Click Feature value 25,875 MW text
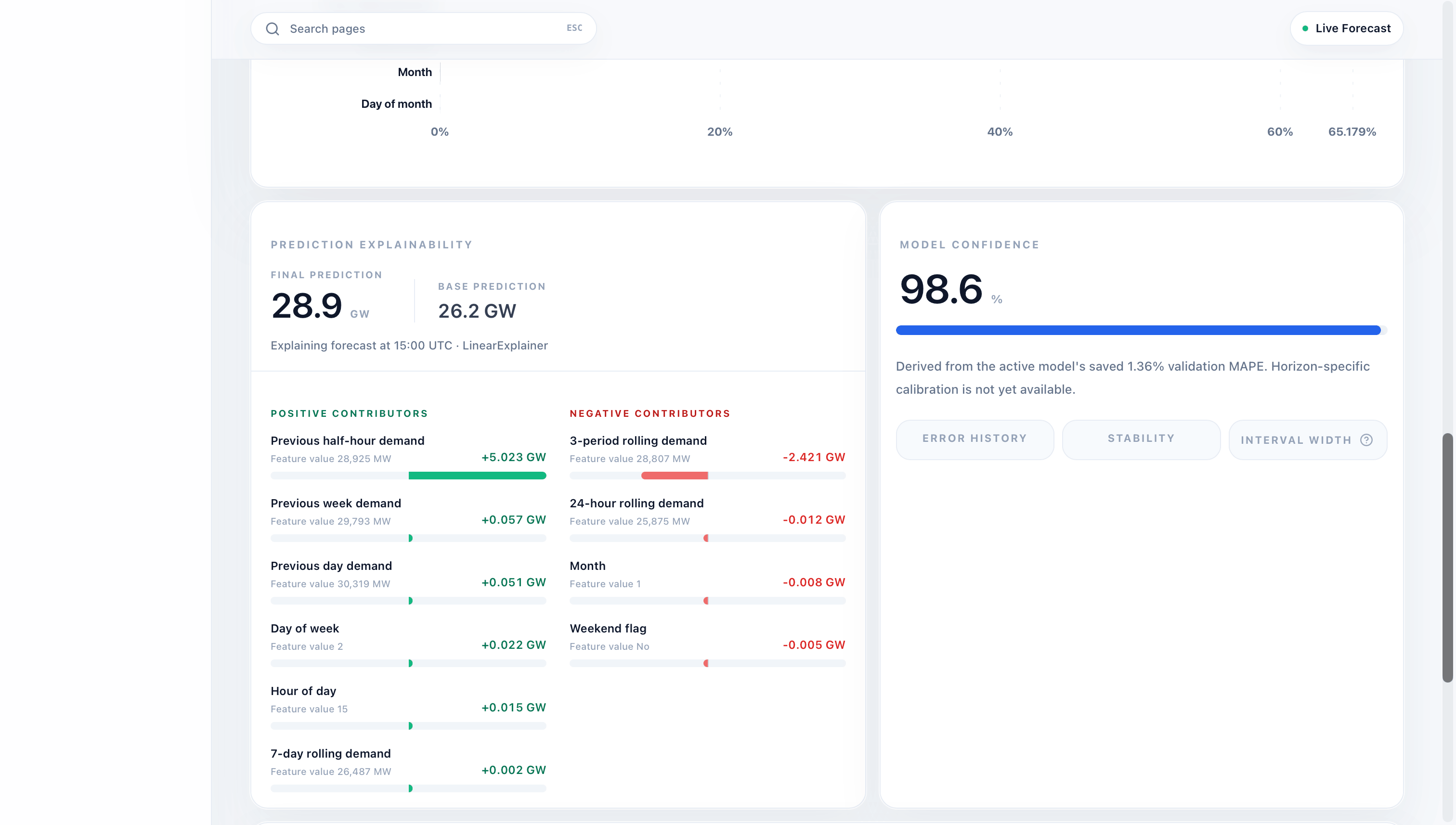This screenshot has width=1456, height=825. click(x=629, y=521)
